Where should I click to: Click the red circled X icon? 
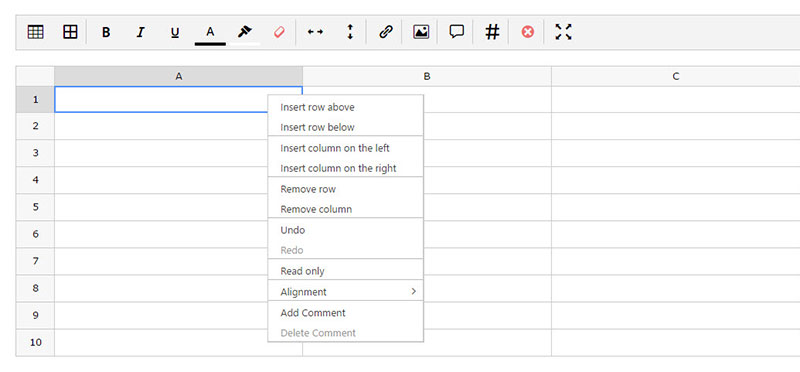coord(528,32)
